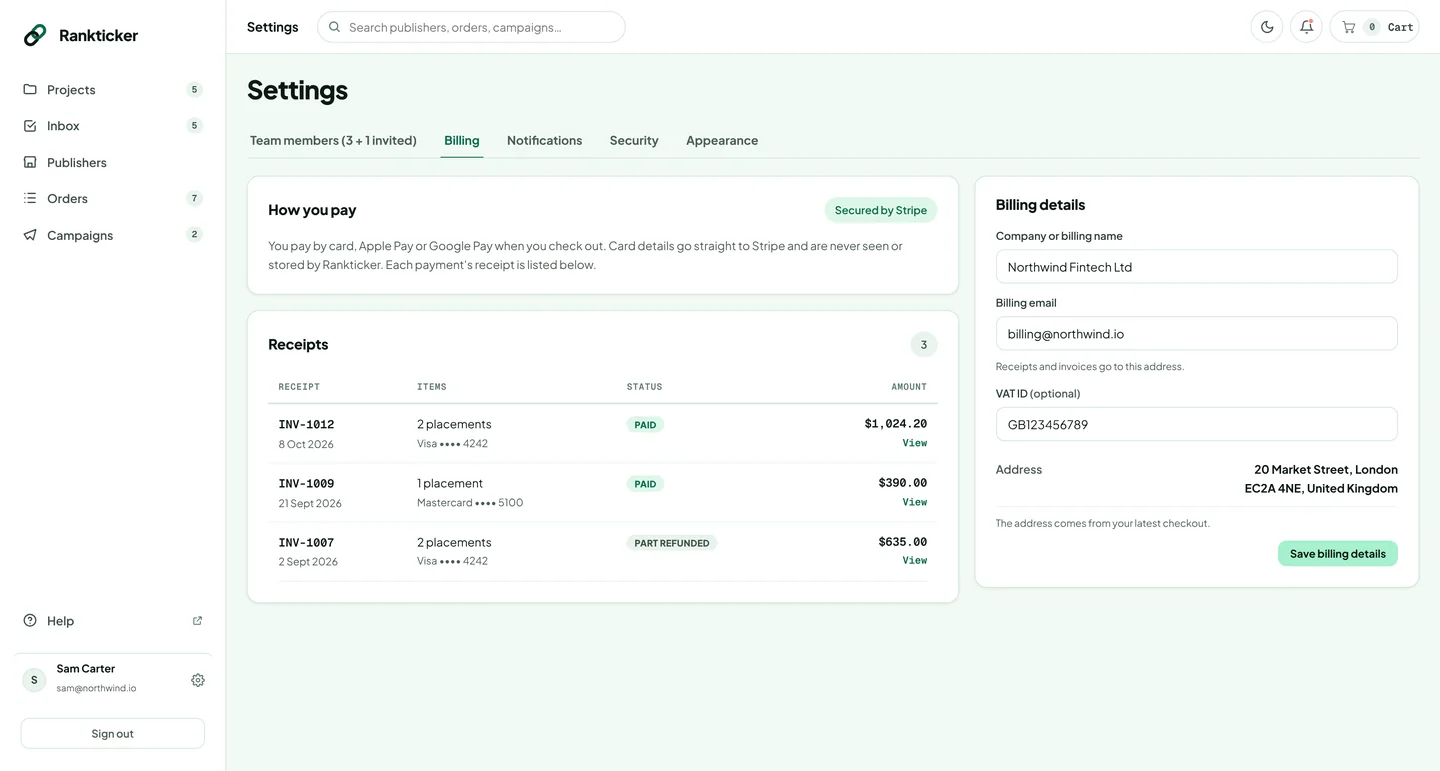Screen dimensions: 1440x771
Task: Open notifications via the bell icon
Action: (x=1306, y=27)
